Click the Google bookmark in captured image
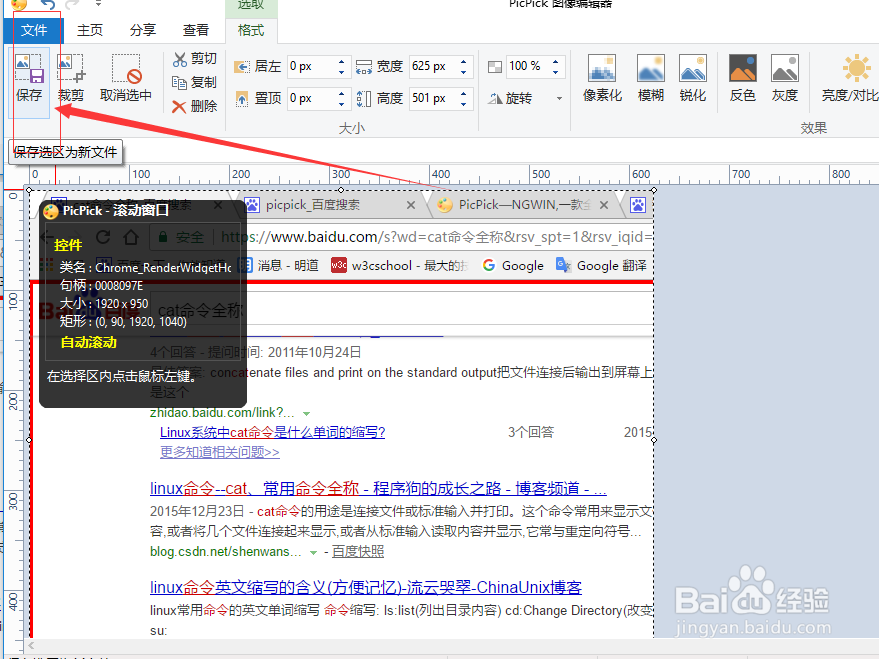The height and width of the screenshot is (659, 879). coord(513,266)
